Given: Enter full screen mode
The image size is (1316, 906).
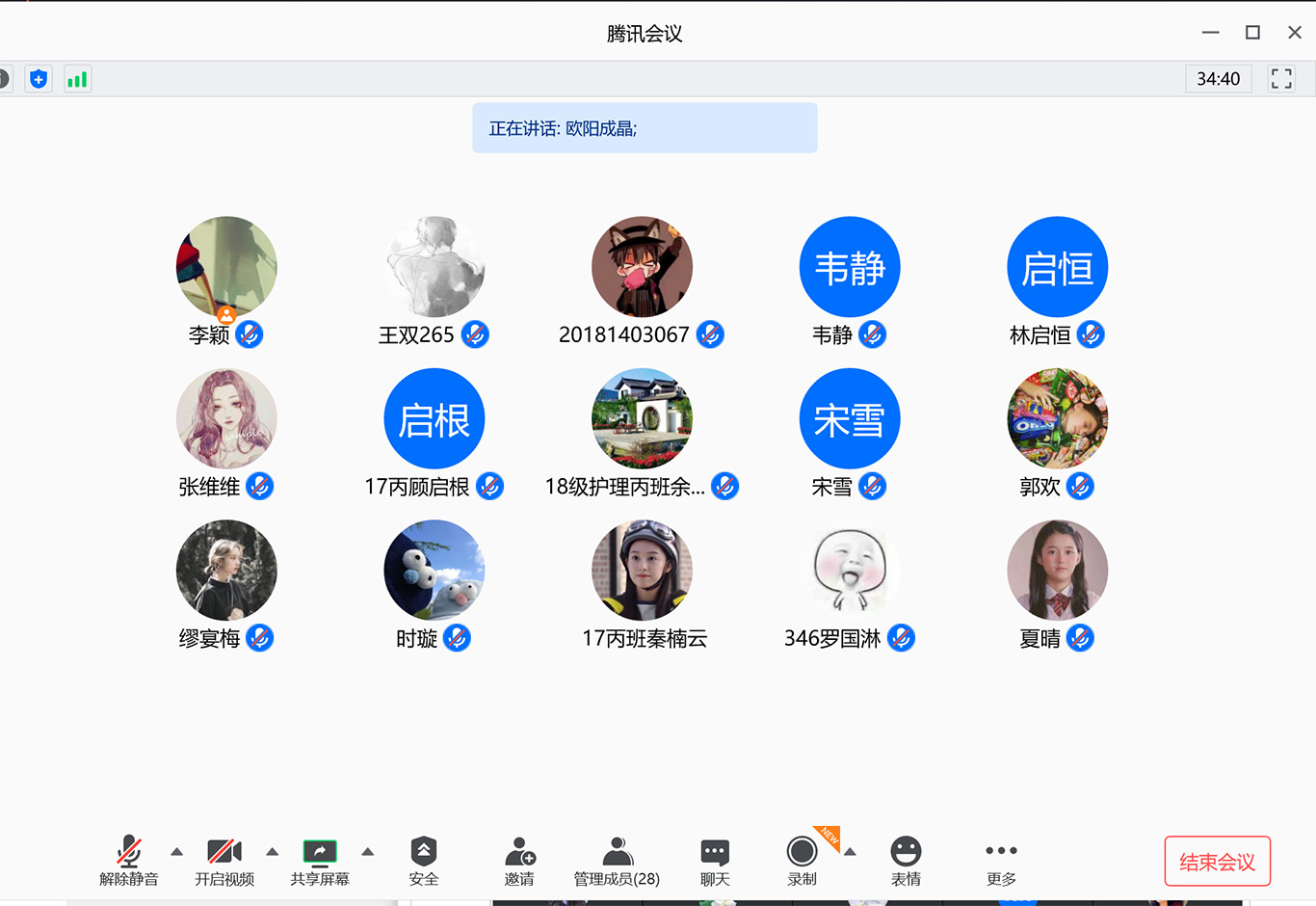Looking at the screenshot, I should tap(1281, 79).
